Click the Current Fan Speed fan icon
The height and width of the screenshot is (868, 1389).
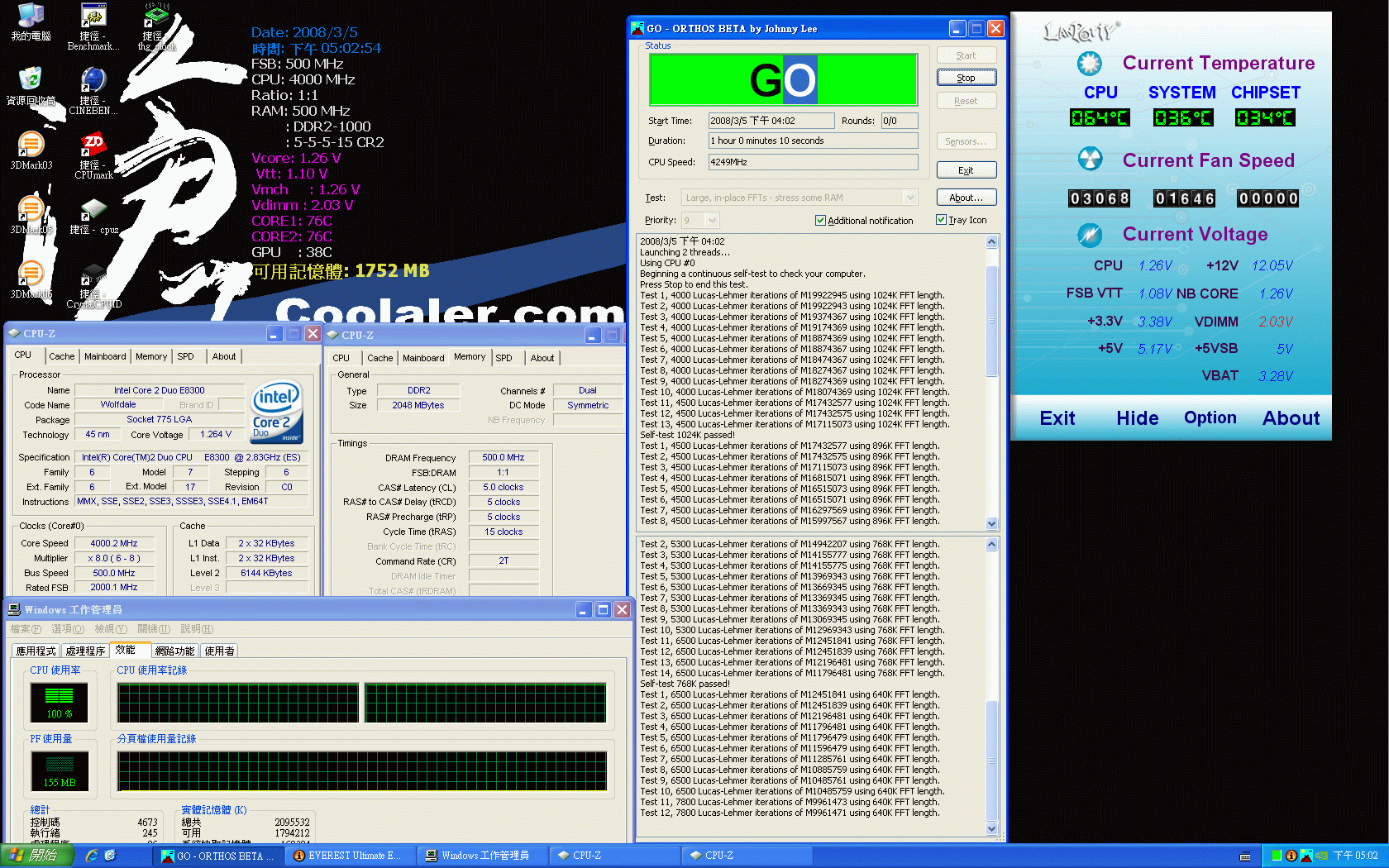pyautogui.click(x=1090, y=159)
